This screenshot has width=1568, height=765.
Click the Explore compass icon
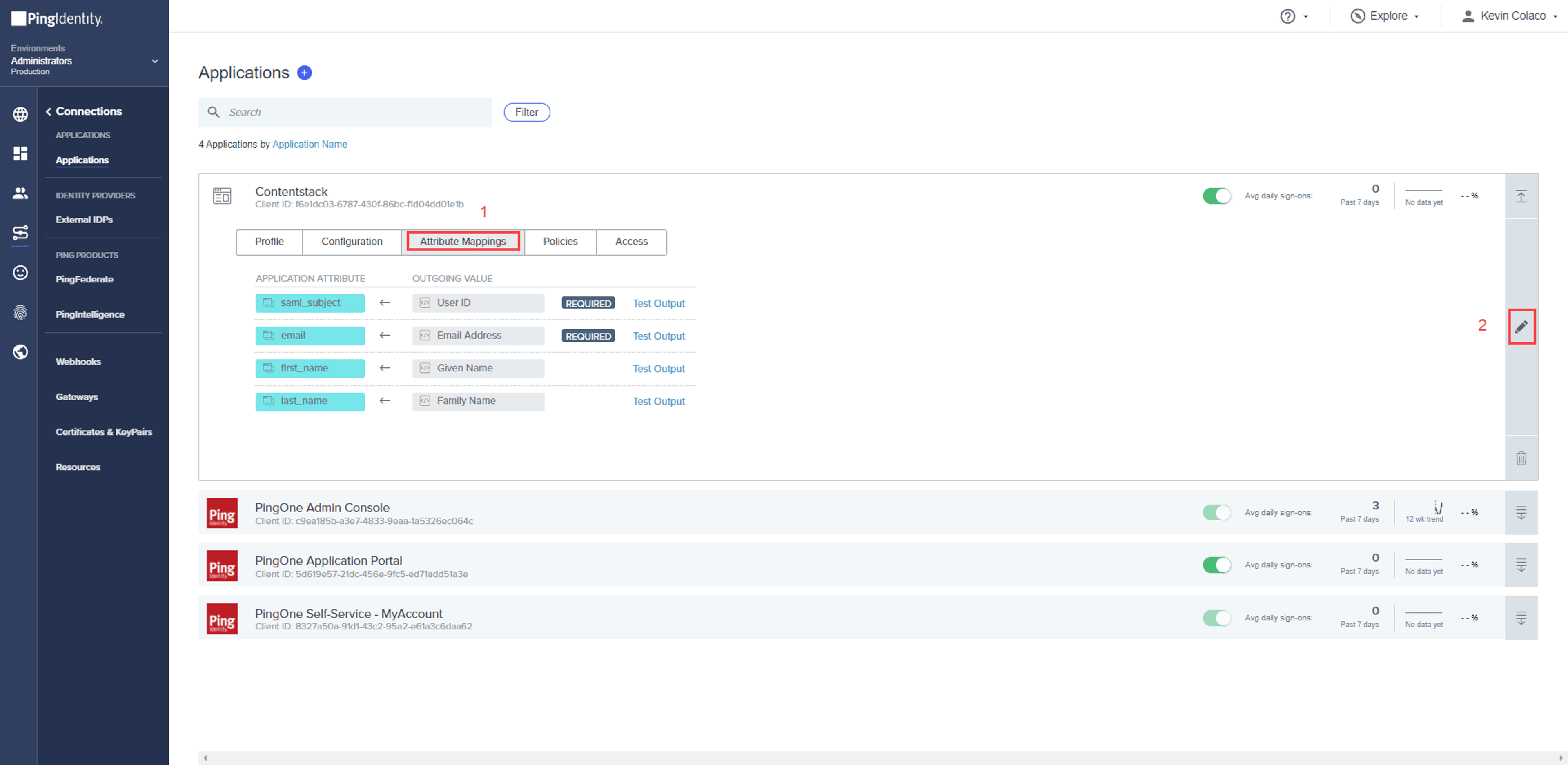tap(1357, 16)
